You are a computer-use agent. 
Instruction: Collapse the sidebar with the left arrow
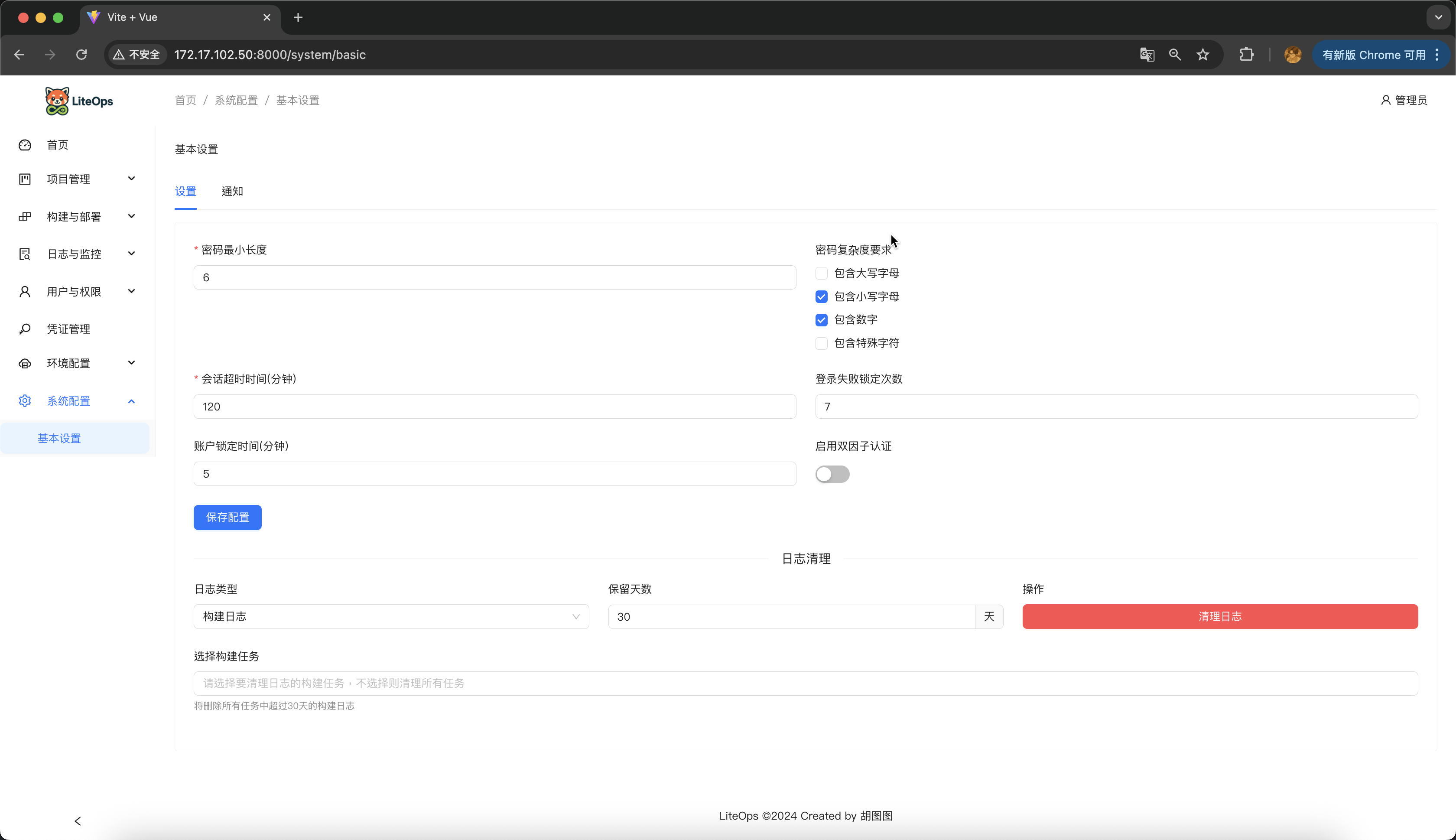point(78,821)
